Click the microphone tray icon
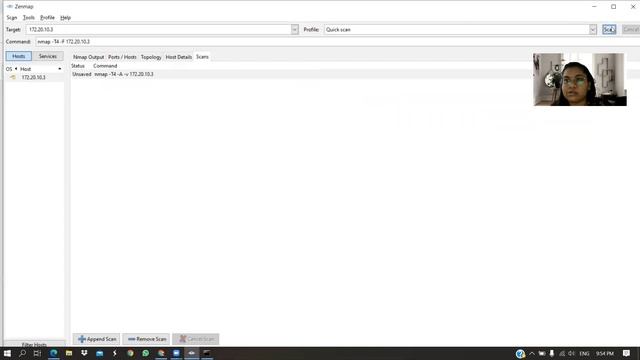This screenshot has height=360, width=640. (x=552, y=353)
